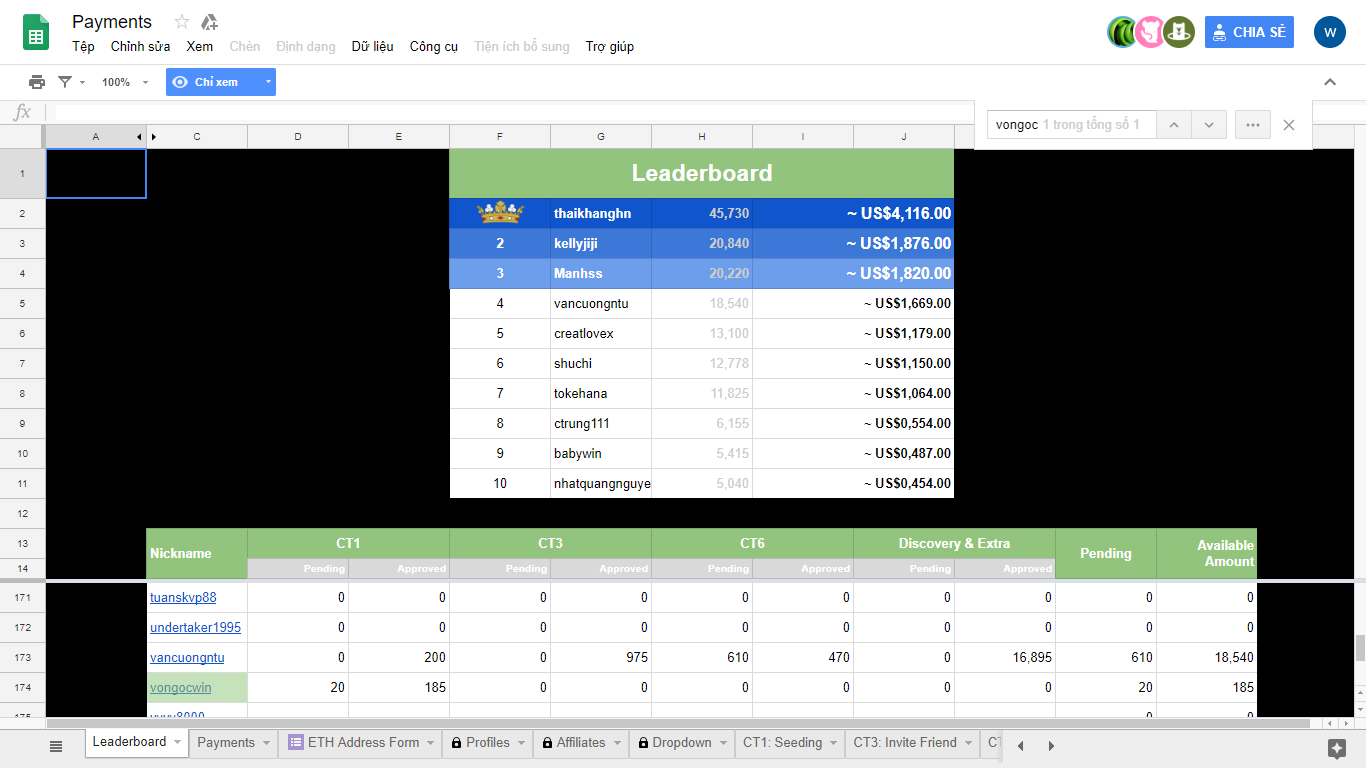Viewport: 1366px width, 768px height.
Task: Select the cell with kellyjiji
Action: [601, 243]
